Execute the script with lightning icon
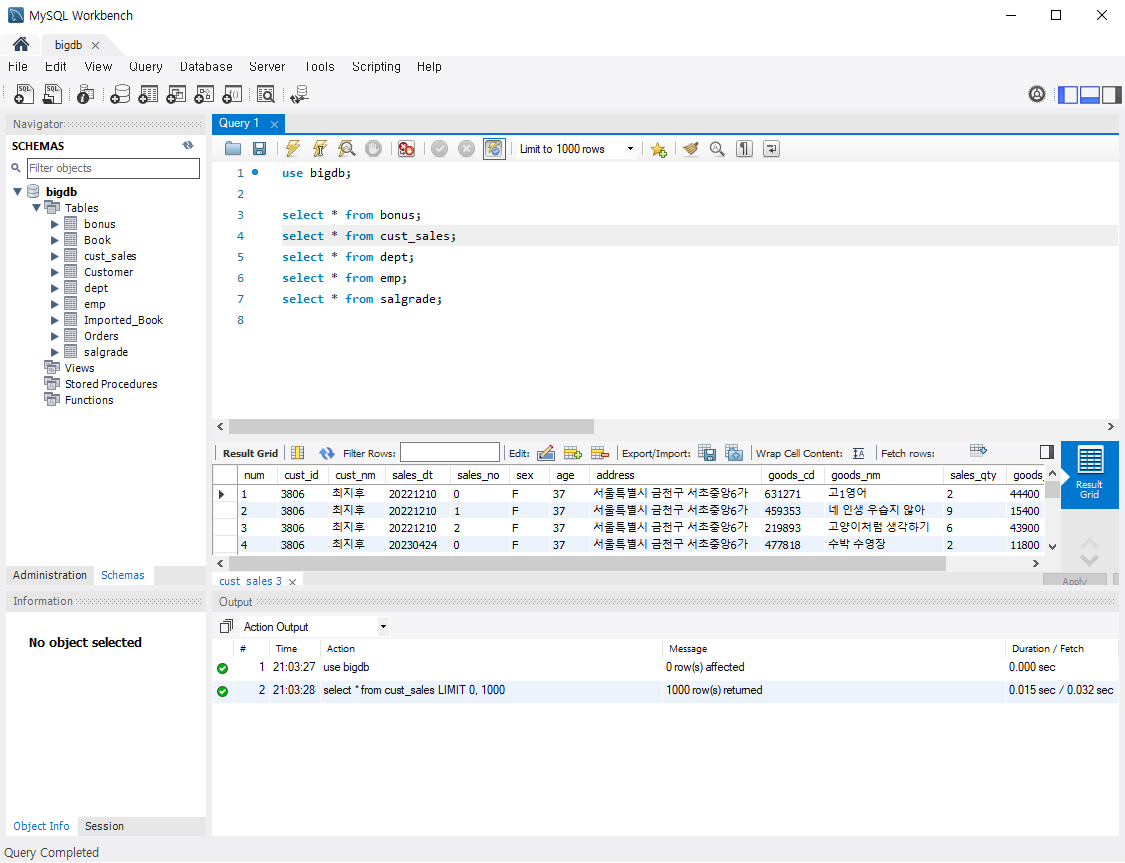 pyautogui.click(x=293, y=148)
